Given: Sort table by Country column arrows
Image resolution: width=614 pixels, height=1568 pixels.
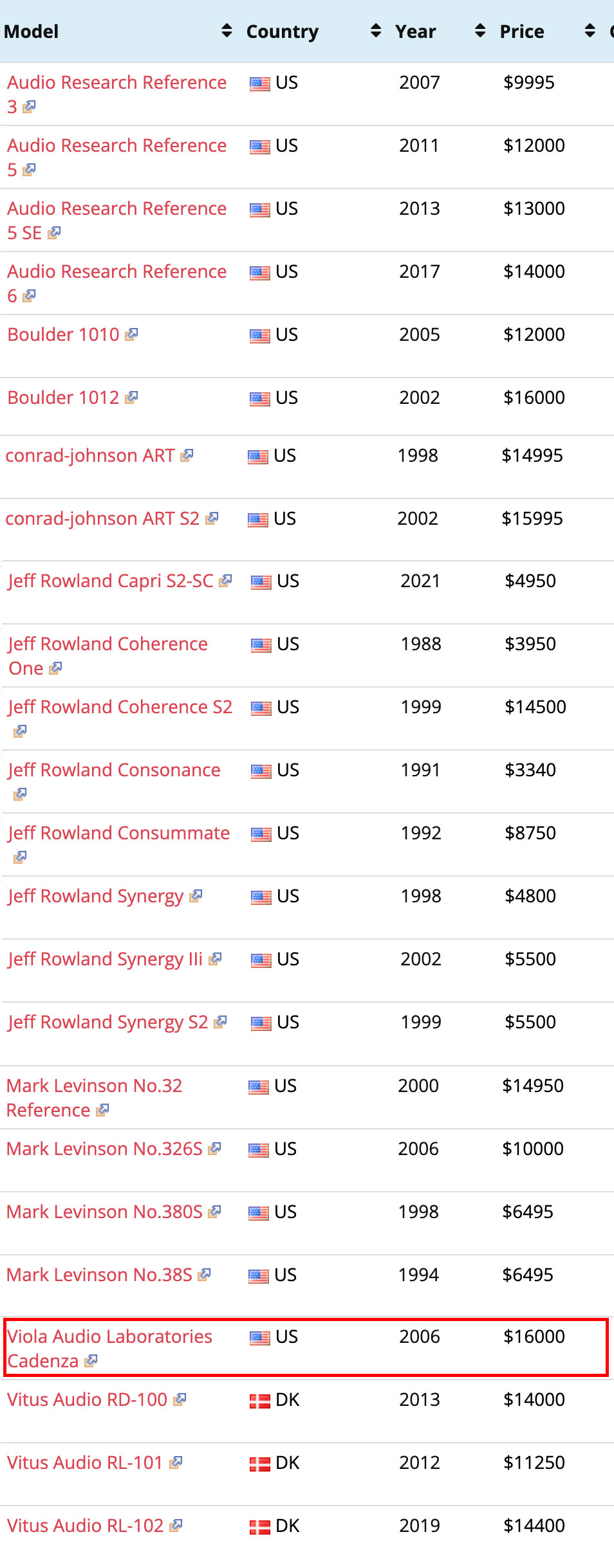Looking at the screenshot, I should click(x=376, y=31).
